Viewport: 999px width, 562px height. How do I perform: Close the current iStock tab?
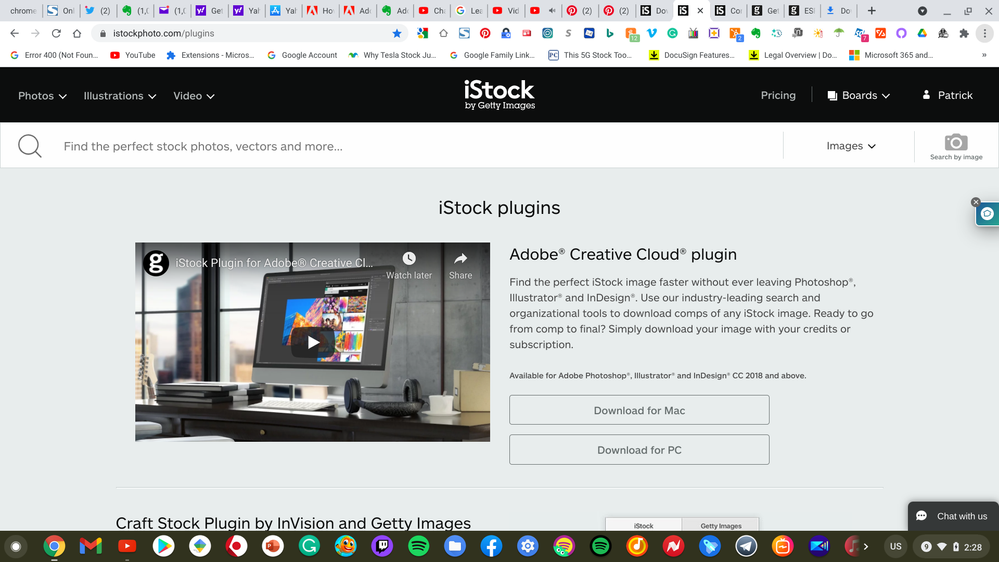tap(700, 11)
